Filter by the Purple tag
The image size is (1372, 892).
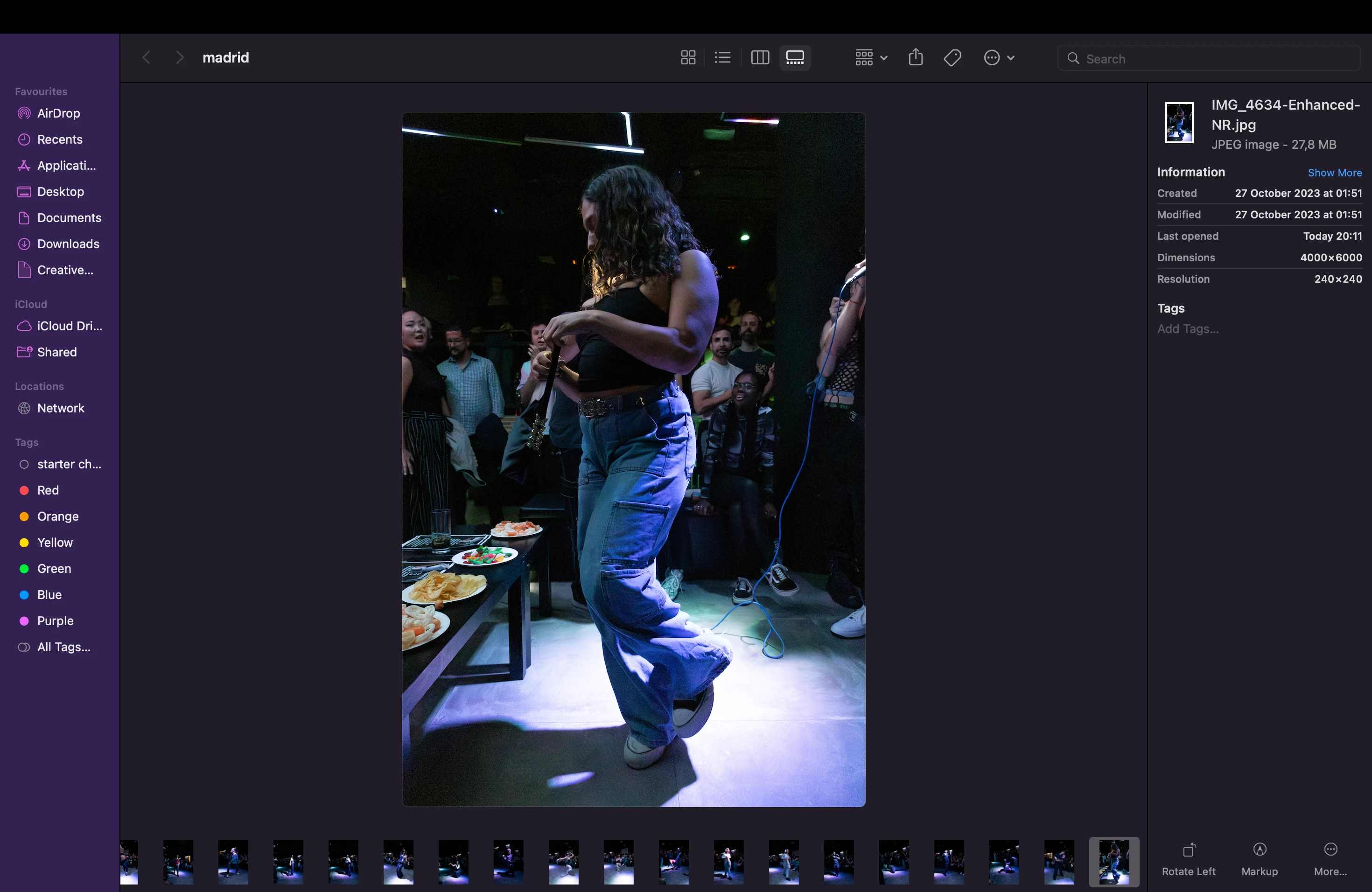(55, 620)
